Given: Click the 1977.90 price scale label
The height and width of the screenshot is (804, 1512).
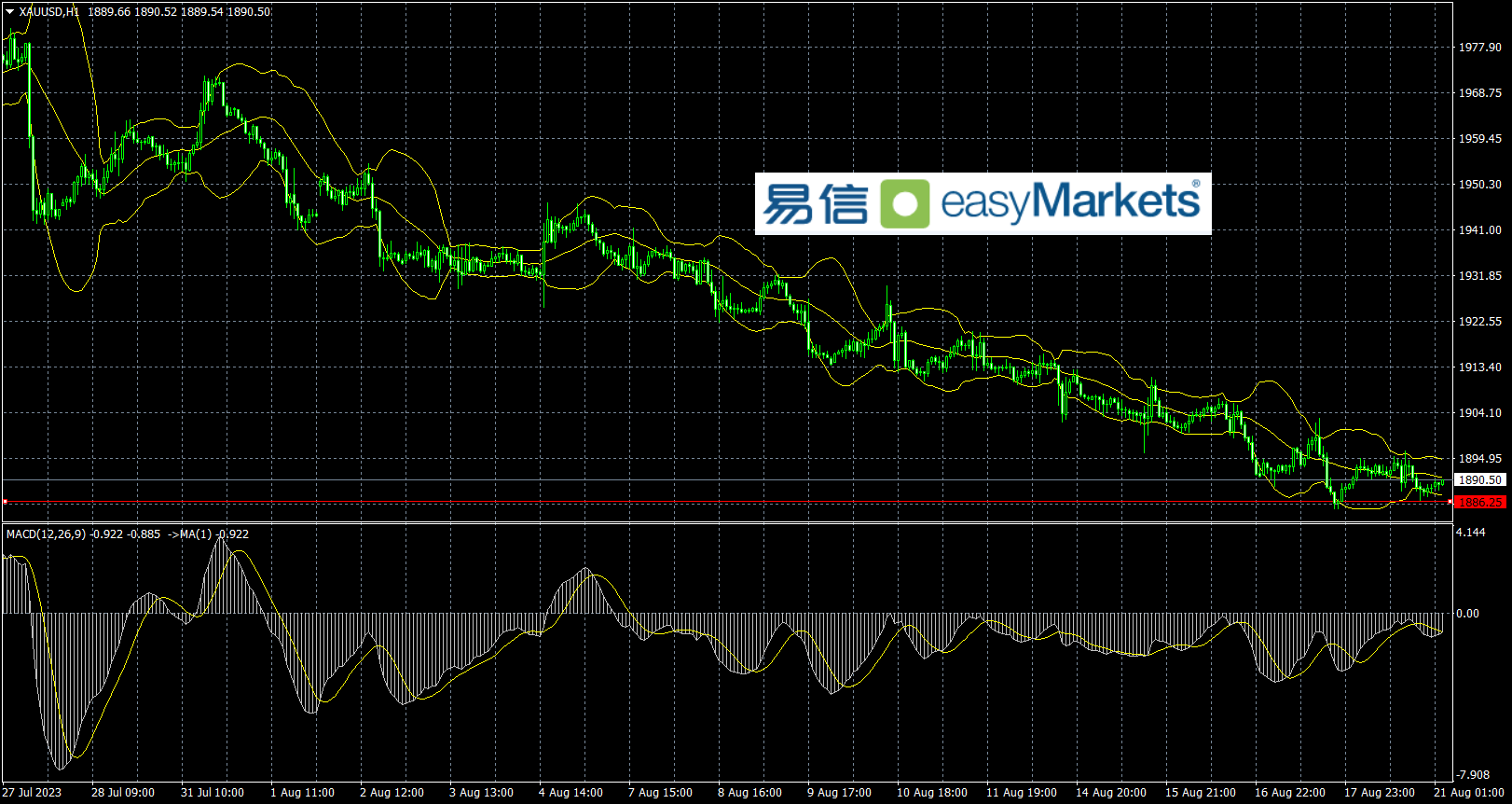Looking at the screenshot, I should coord(1479,48).
